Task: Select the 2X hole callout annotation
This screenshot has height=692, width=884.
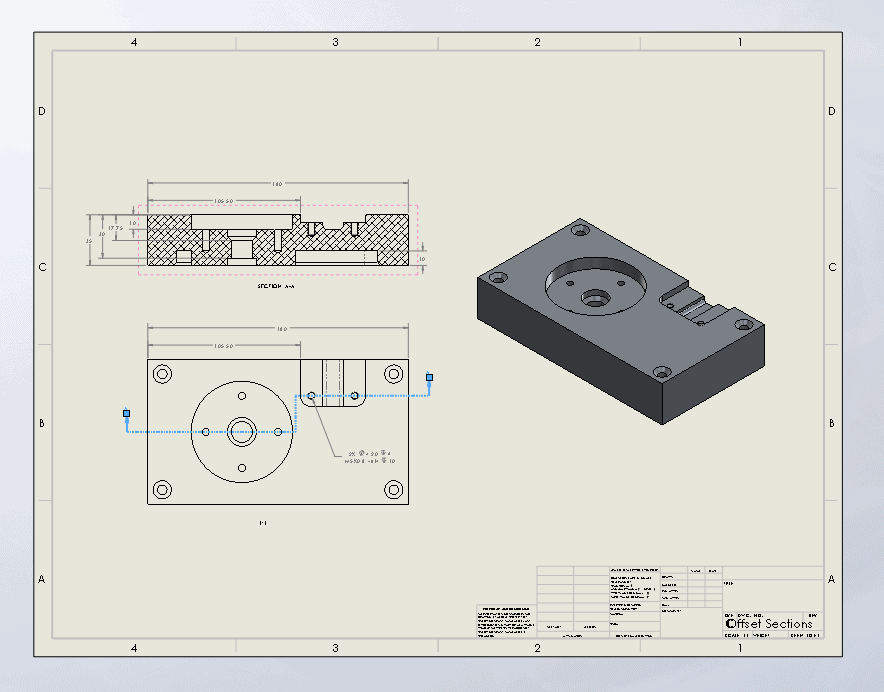Action: pos(370,459)
